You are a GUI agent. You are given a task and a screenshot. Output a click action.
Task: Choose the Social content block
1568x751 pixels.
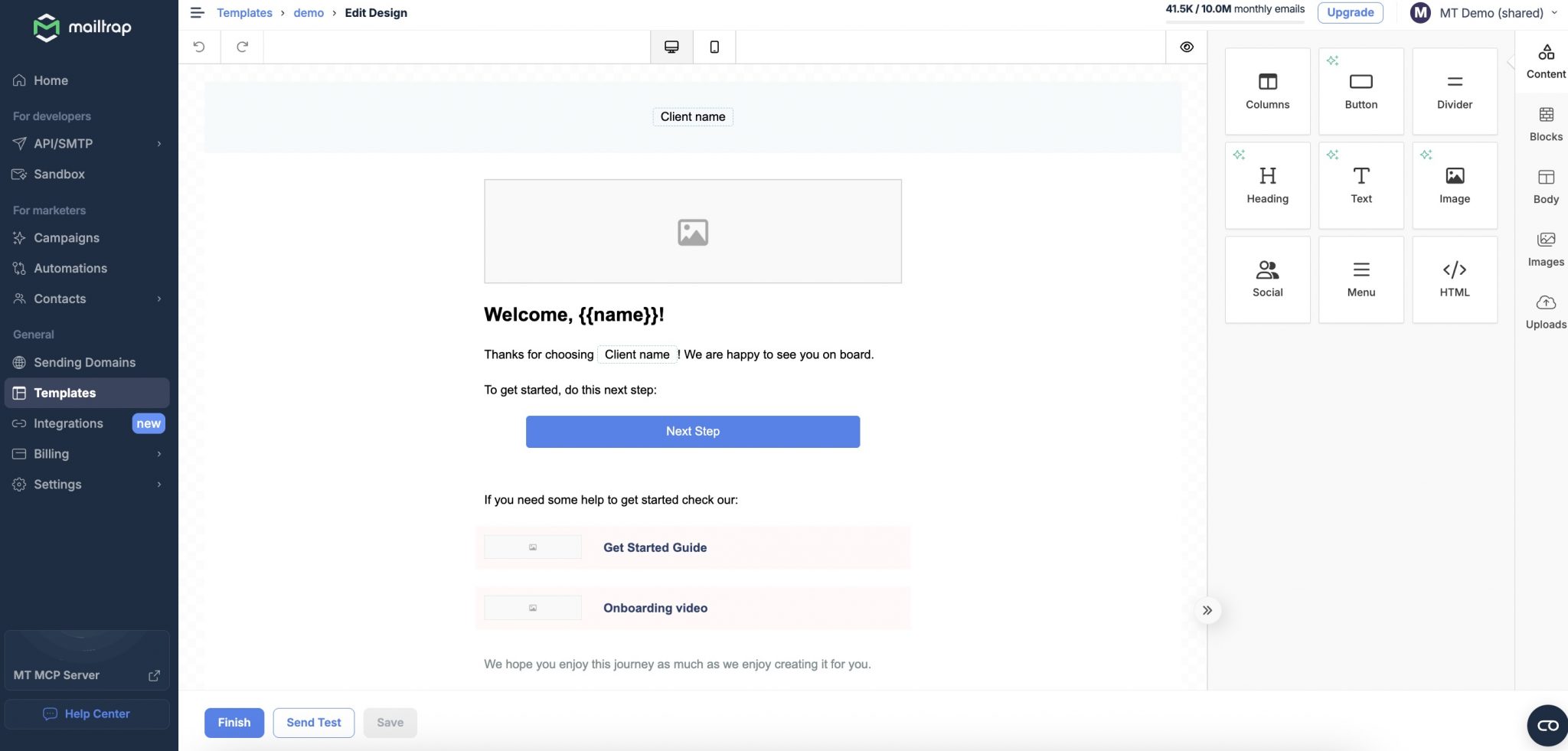[1266, 278]
